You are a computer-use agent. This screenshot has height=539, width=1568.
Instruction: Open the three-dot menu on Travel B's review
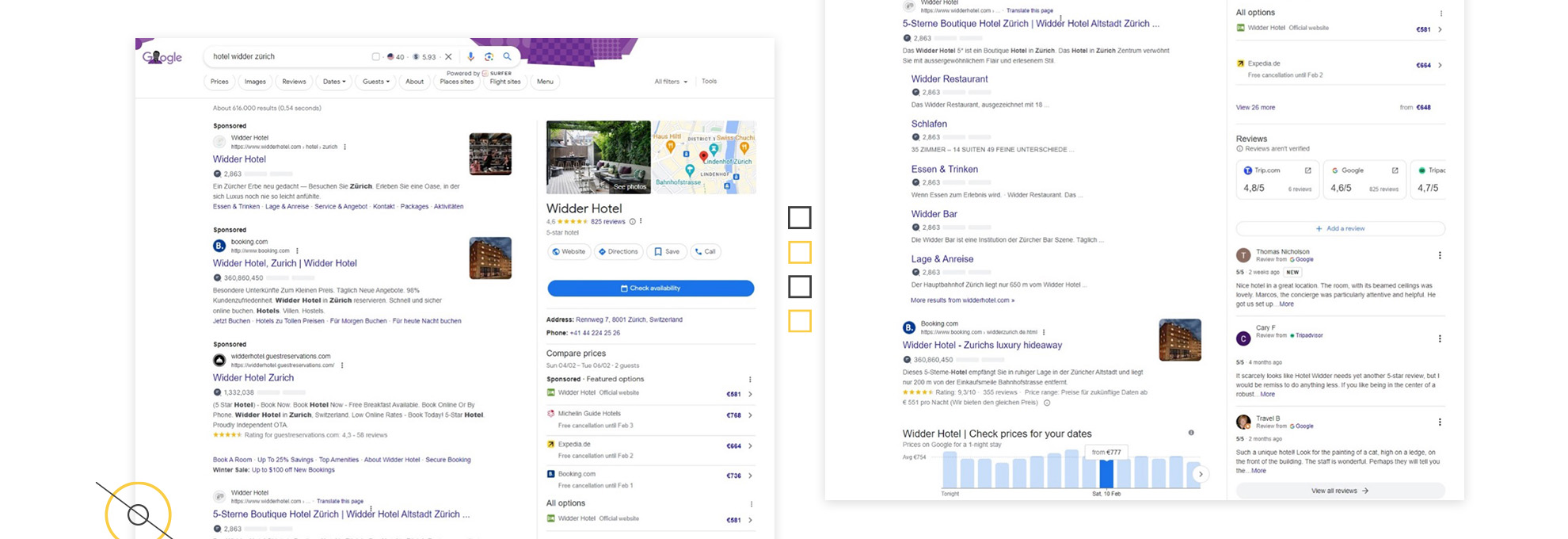pyautogui.click(x=1440, y=422)
